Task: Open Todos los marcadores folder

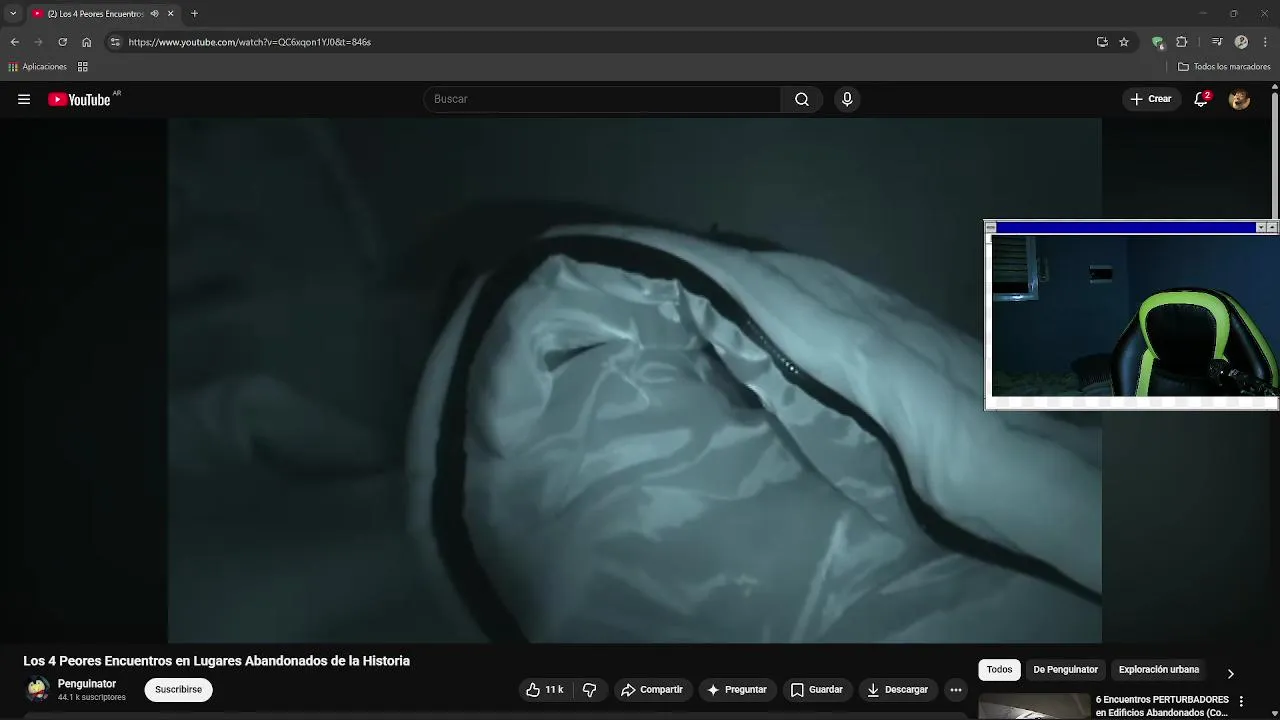Action: pyautogui.click(x=1225, y=67)
